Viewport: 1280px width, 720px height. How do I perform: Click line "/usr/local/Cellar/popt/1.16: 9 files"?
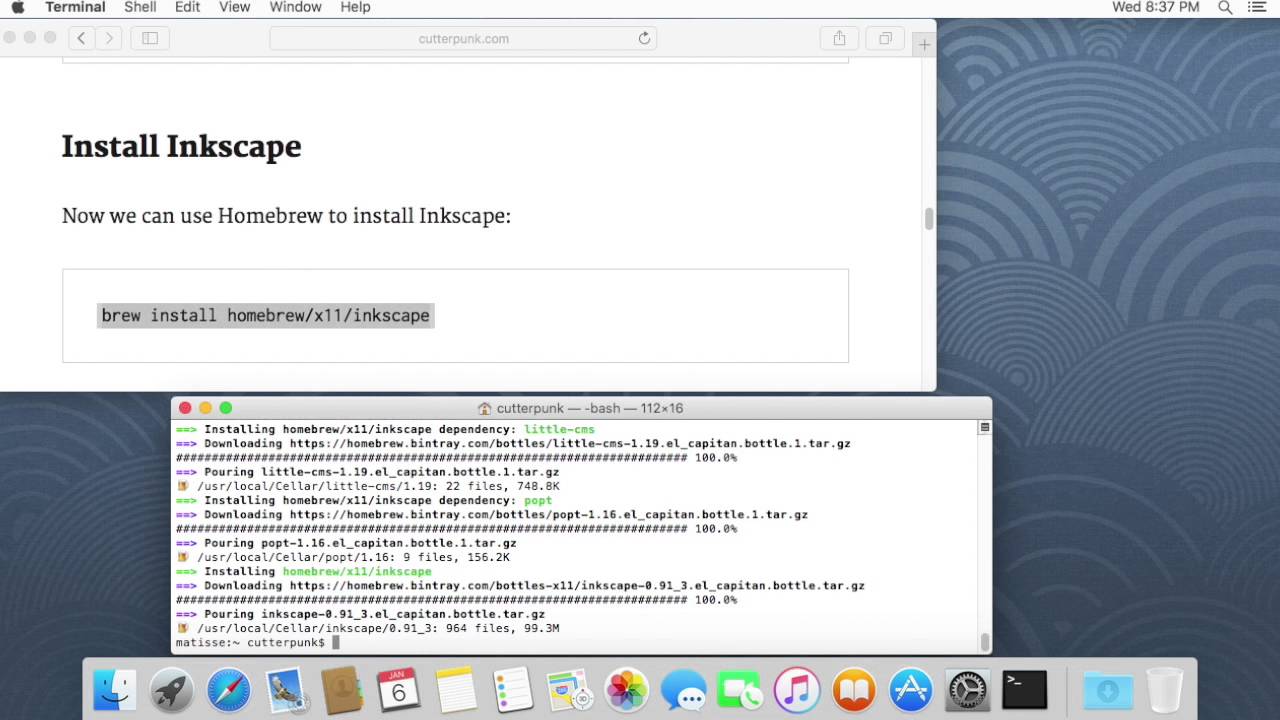(x=353, y=557)
